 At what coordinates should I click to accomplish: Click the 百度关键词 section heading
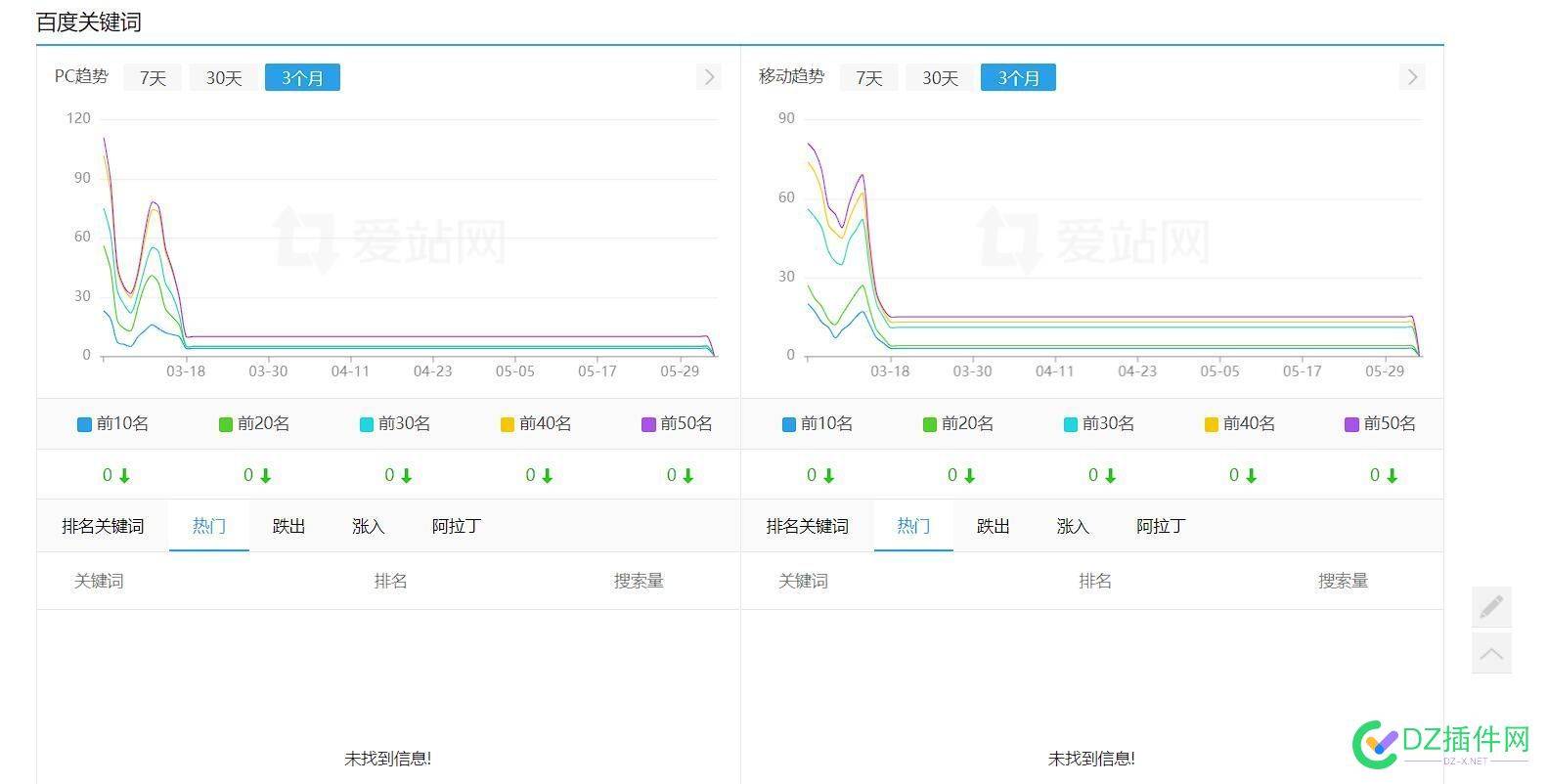pos(89,22)
